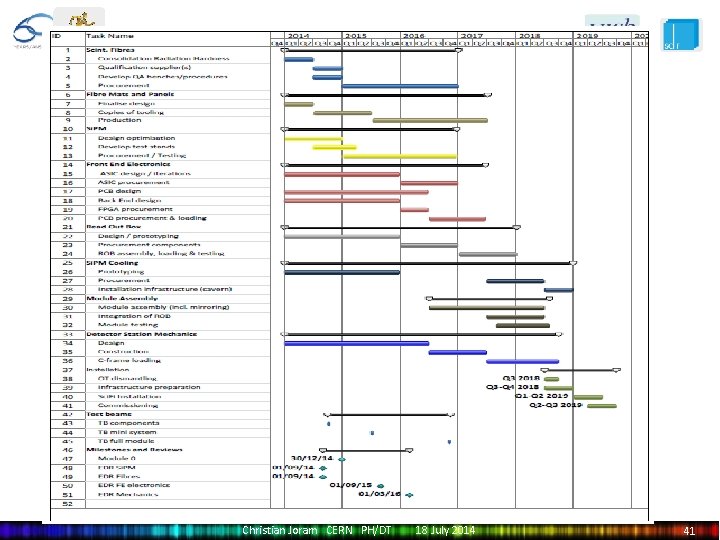Click the 'Test beams' task group name
Screen dimensions: 720x540
point(109,414)
